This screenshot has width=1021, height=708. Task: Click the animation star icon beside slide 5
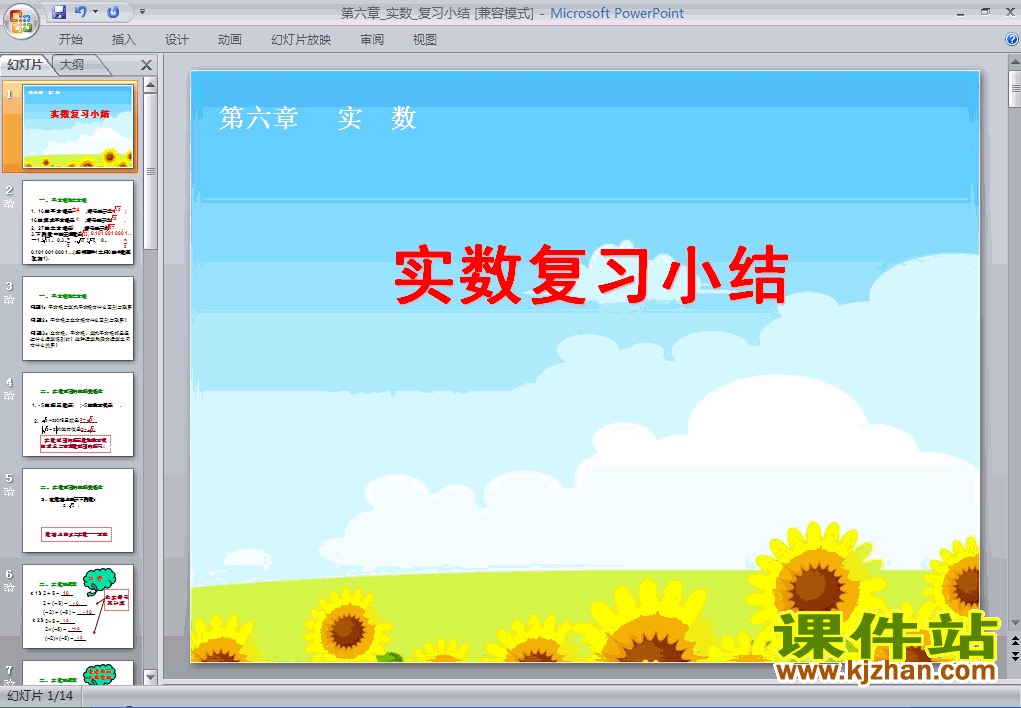[9, 492]
